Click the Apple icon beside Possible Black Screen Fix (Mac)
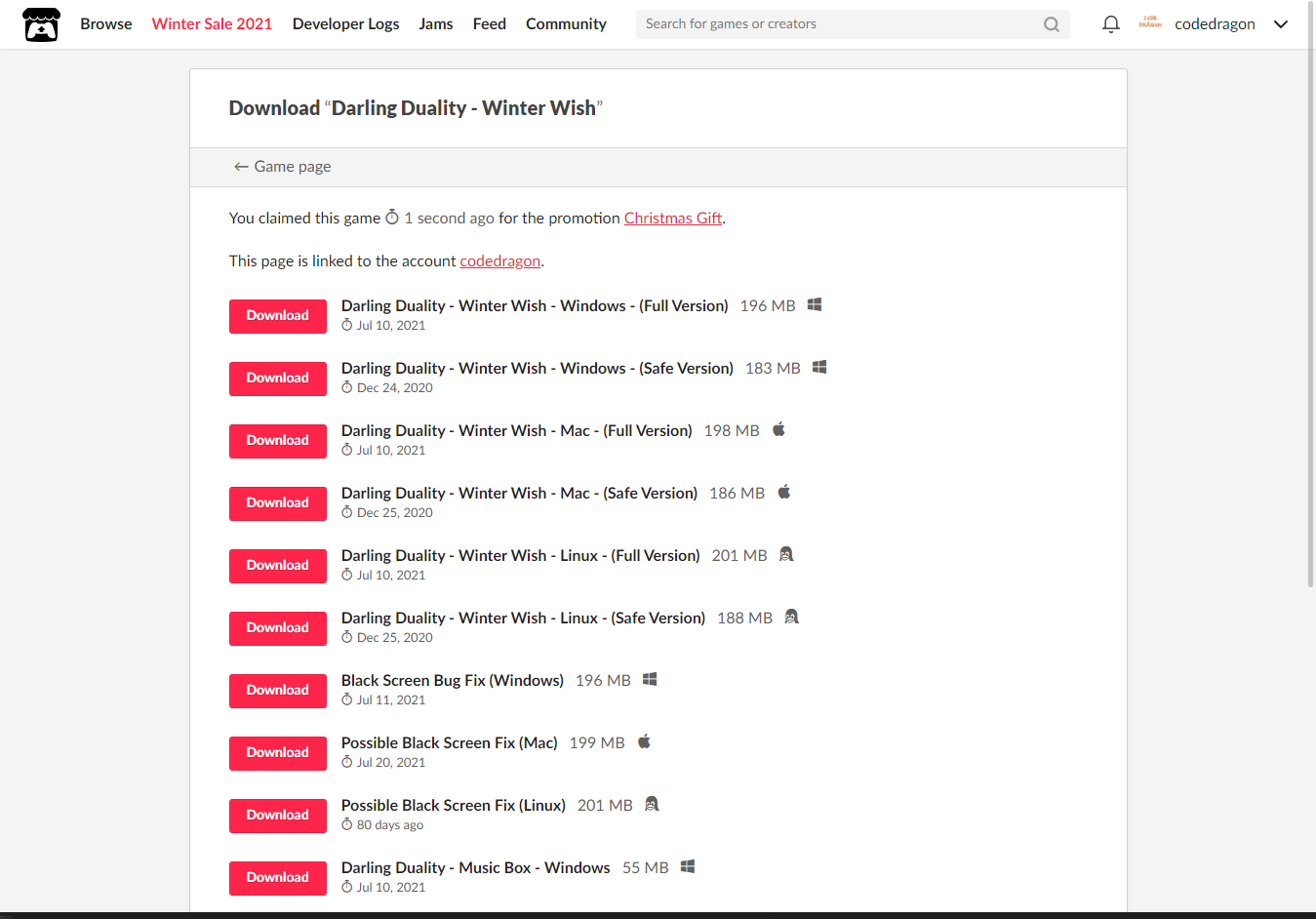Viewport: 1316px width, 919px height. [644, 741]
